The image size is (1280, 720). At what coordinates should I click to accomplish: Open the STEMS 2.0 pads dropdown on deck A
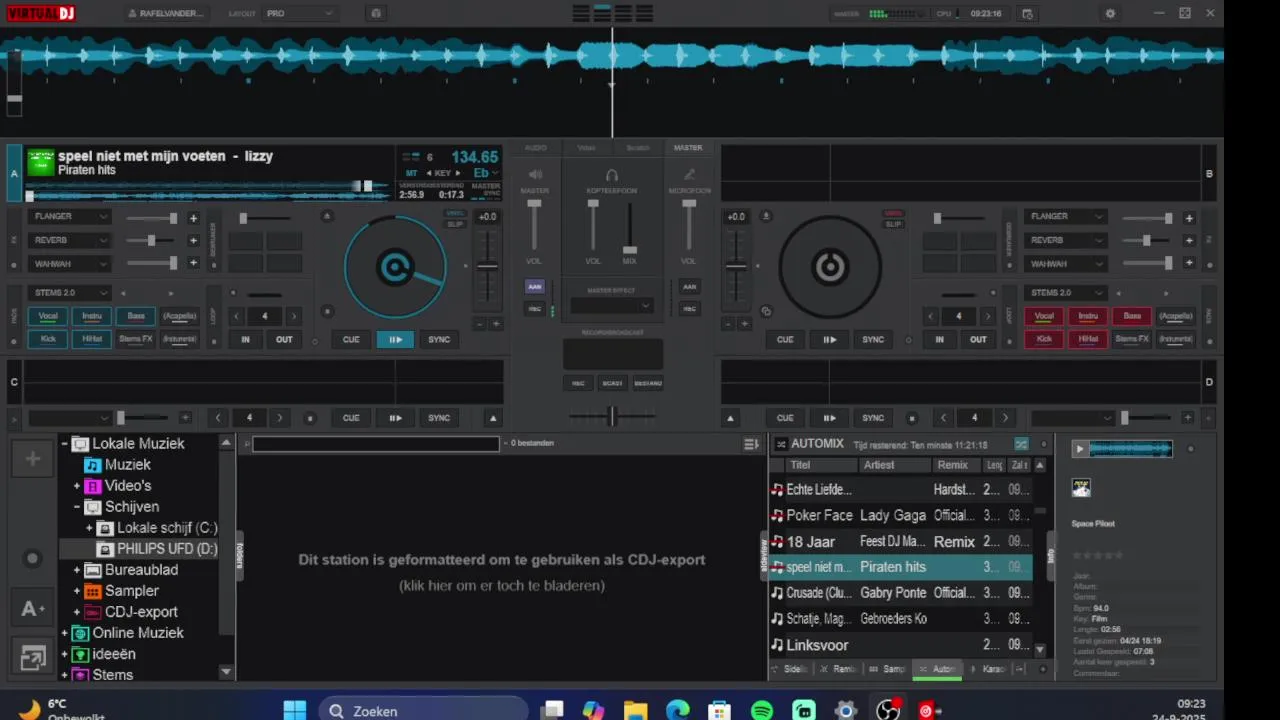point(70,293)
